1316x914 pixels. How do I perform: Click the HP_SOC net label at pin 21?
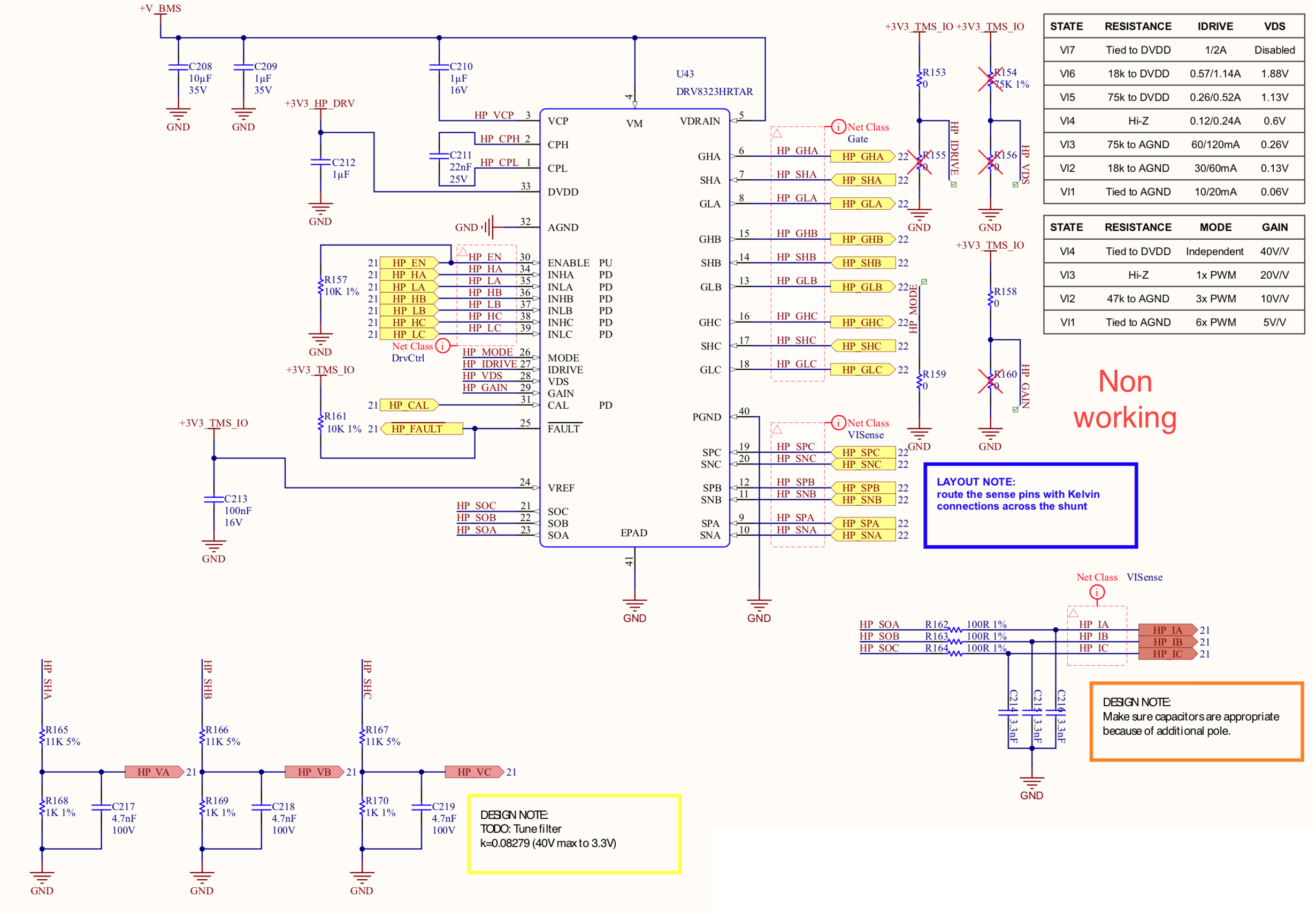[x=476, y=506]
